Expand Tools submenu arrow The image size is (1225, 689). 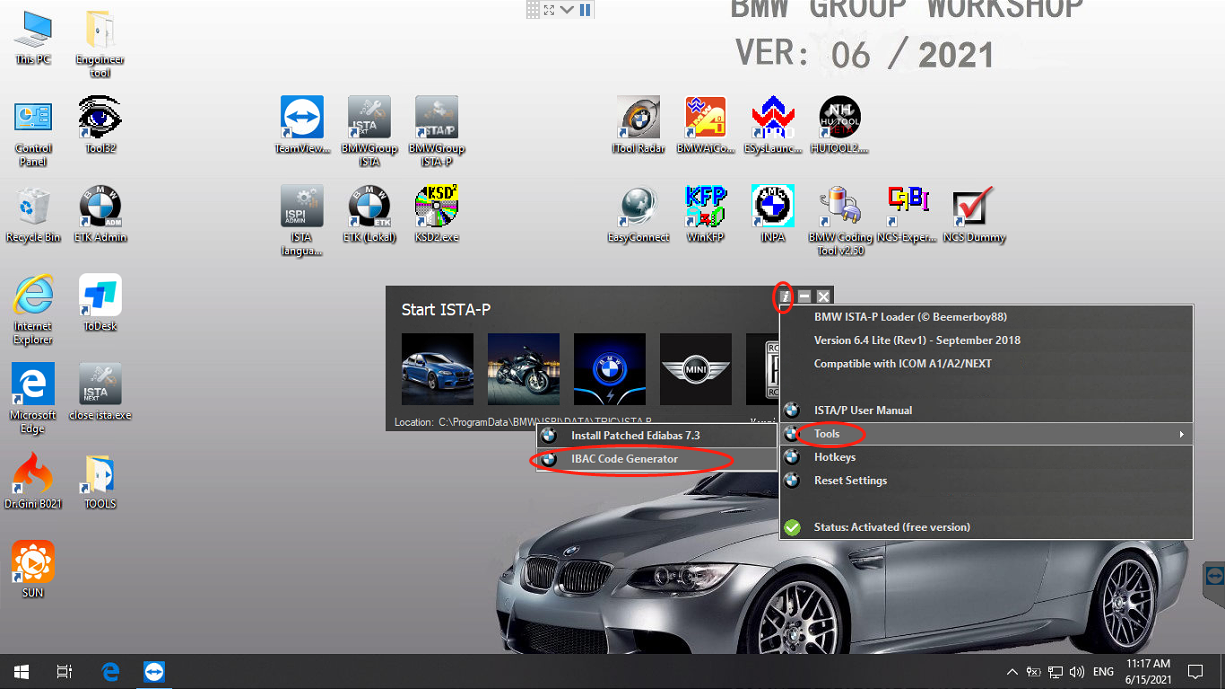pyautogui.click(x=1181, y=434)
